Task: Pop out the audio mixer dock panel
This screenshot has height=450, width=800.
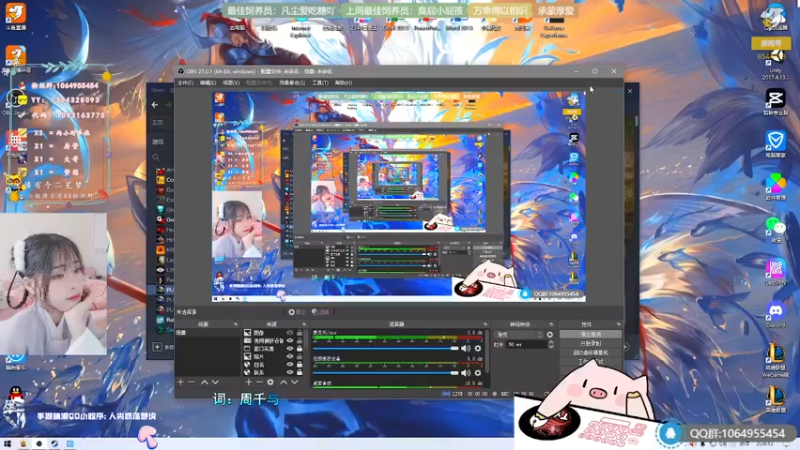Action: point(485,324)
